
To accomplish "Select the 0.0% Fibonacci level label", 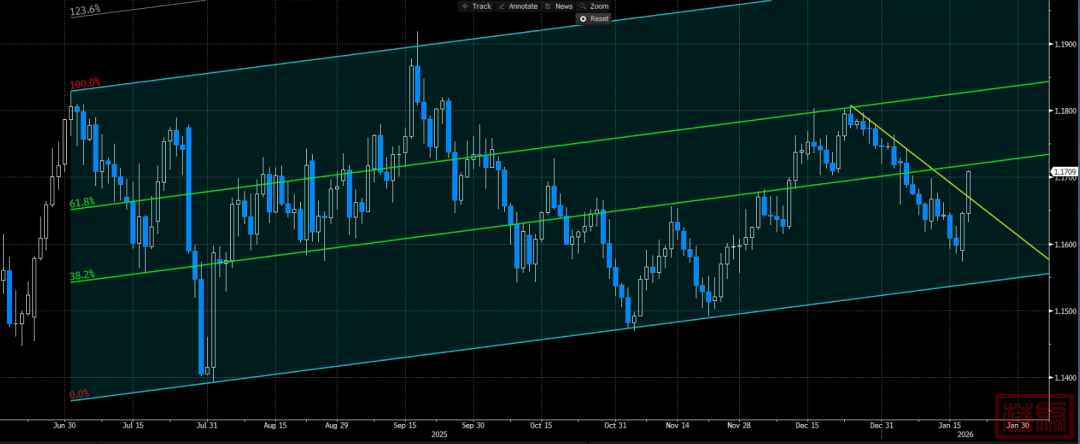I will (80, 394).
